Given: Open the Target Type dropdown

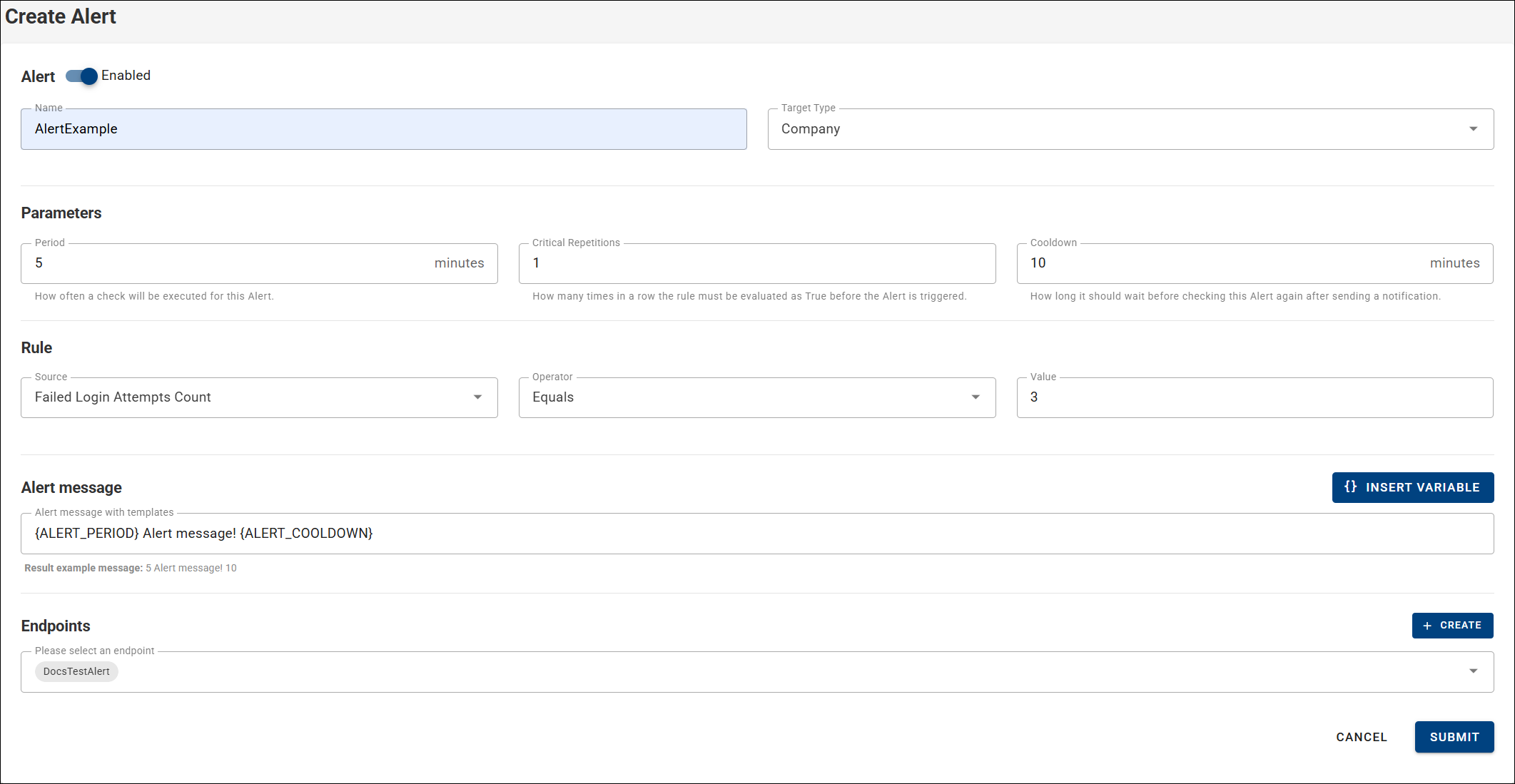Looking at the screenshot, I should tap(1130, 129).
